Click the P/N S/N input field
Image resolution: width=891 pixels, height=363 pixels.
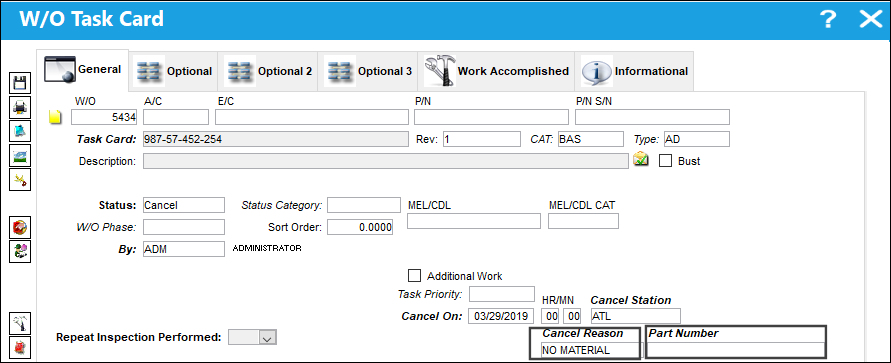pyautogui.click(x=652, y=118)
